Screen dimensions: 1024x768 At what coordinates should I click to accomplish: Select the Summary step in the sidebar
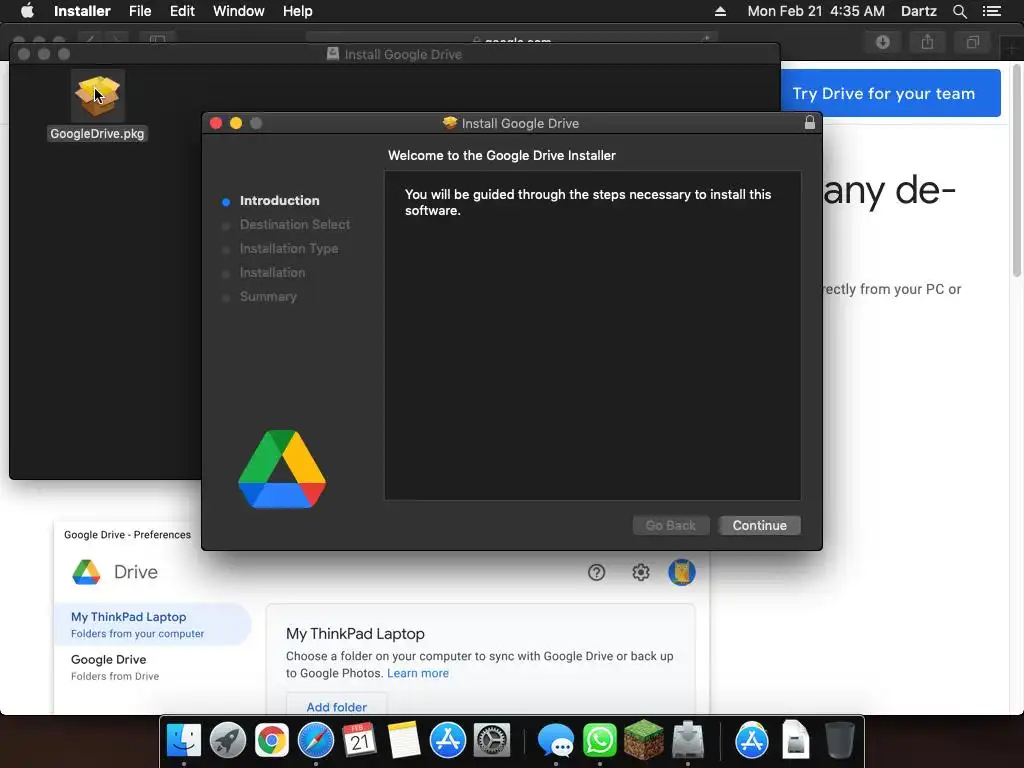point(268,296)
